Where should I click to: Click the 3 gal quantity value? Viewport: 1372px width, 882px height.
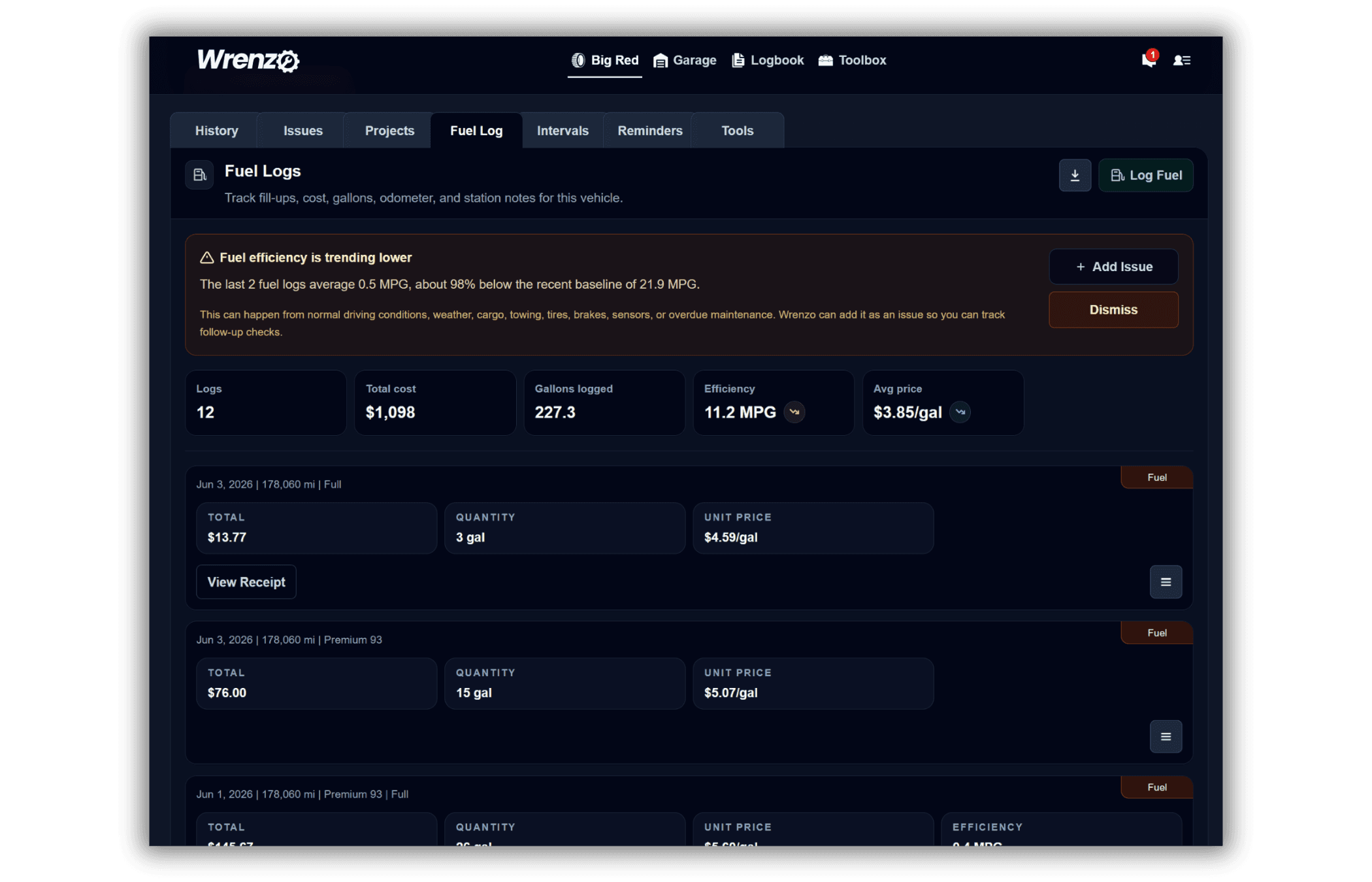click(470, 537)
